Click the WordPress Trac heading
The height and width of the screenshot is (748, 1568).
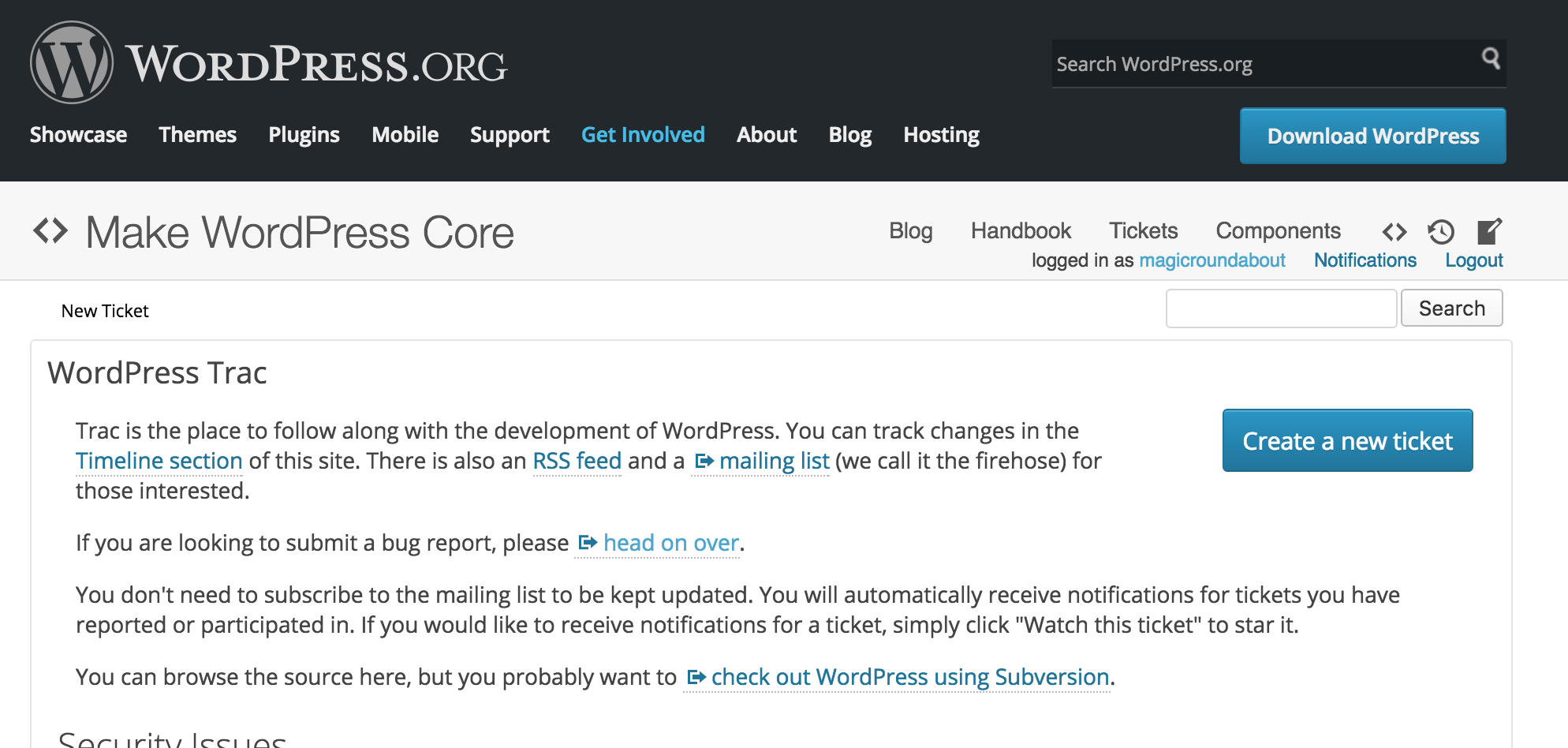157,372
